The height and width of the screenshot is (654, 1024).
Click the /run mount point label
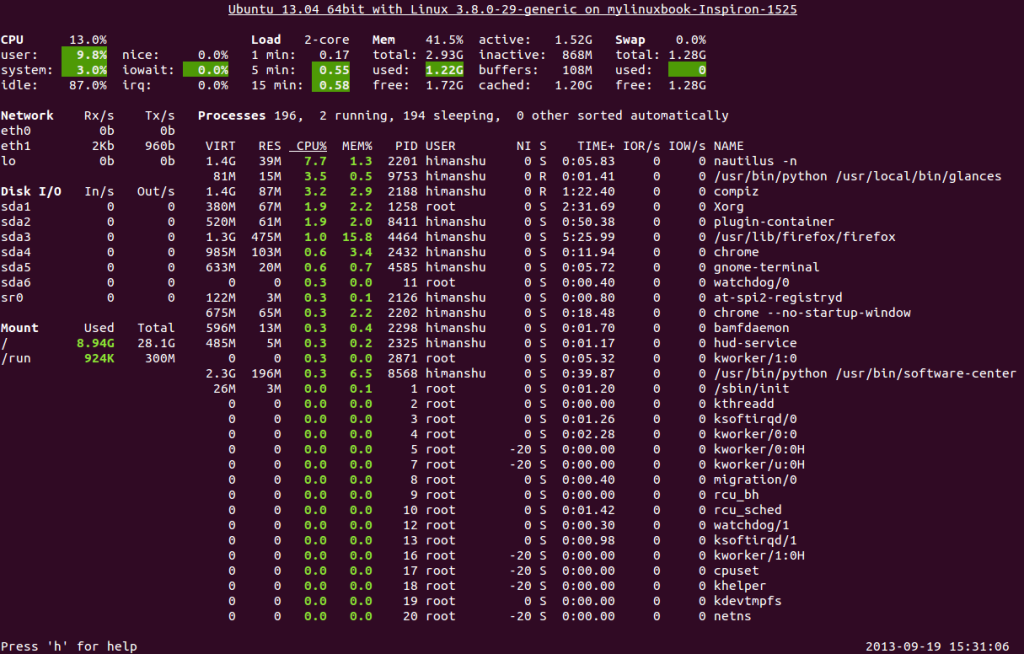[x=16, y=358]
